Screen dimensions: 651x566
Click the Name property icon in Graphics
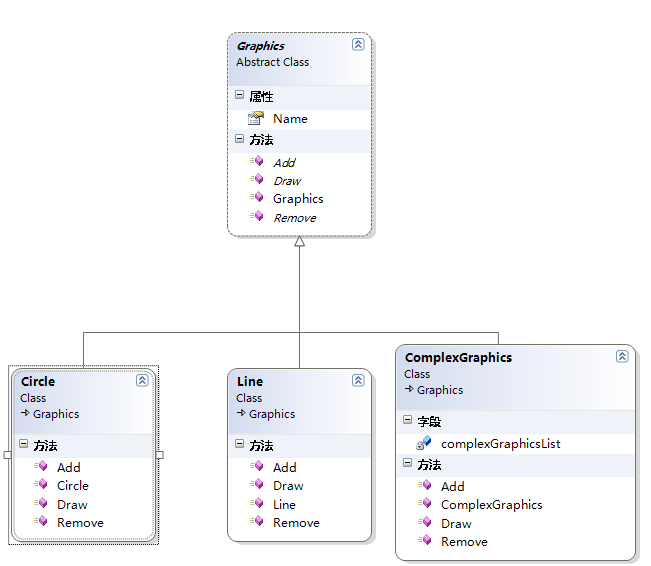tap(256, 118)
